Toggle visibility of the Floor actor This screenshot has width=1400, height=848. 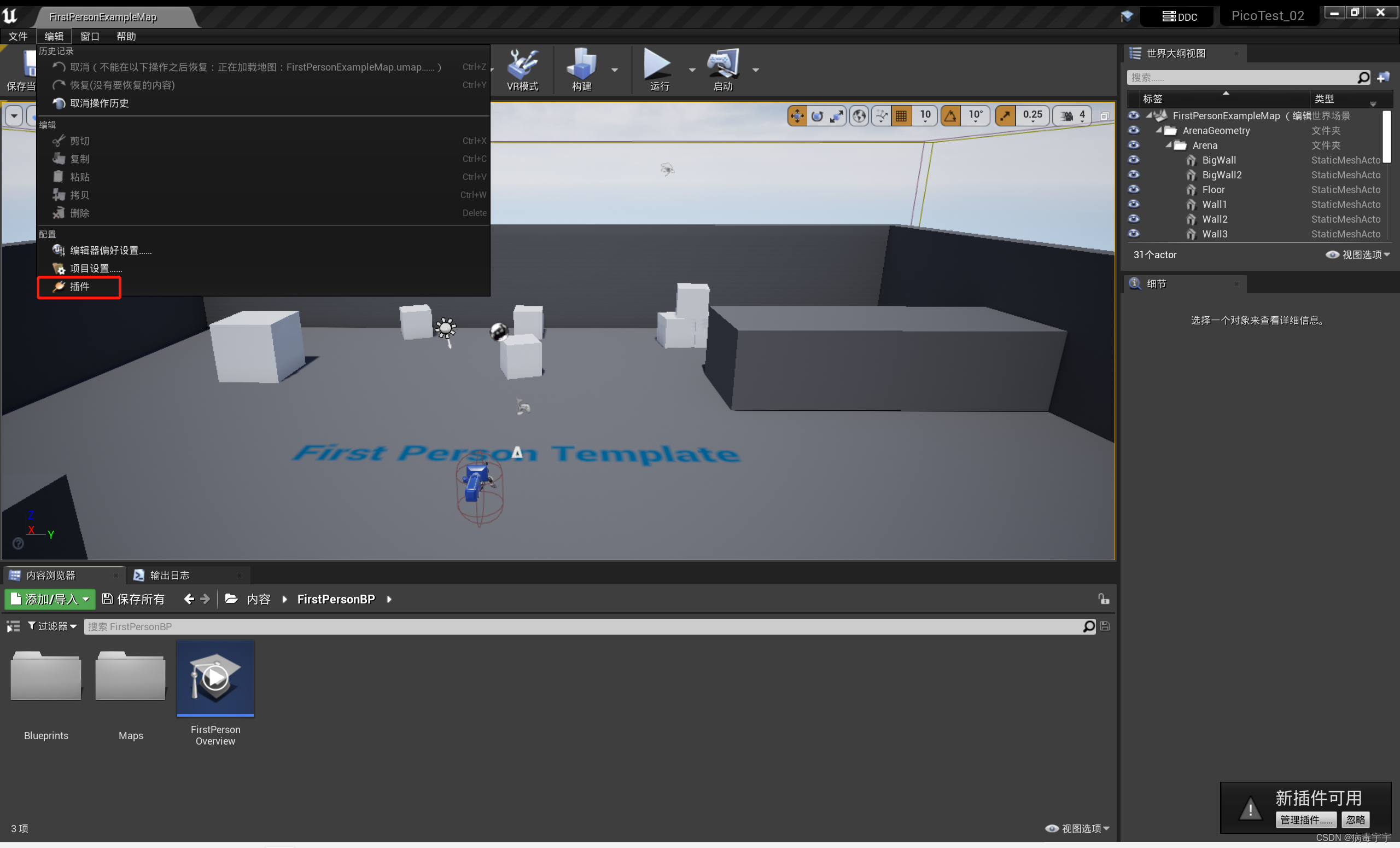pyautogui.click(x=1134, y=189)
